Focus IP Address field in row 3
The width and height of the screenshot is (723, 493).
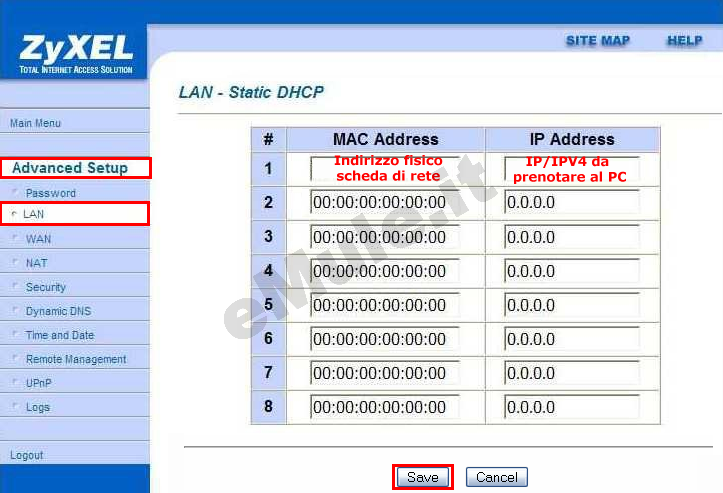click(572, 237)
